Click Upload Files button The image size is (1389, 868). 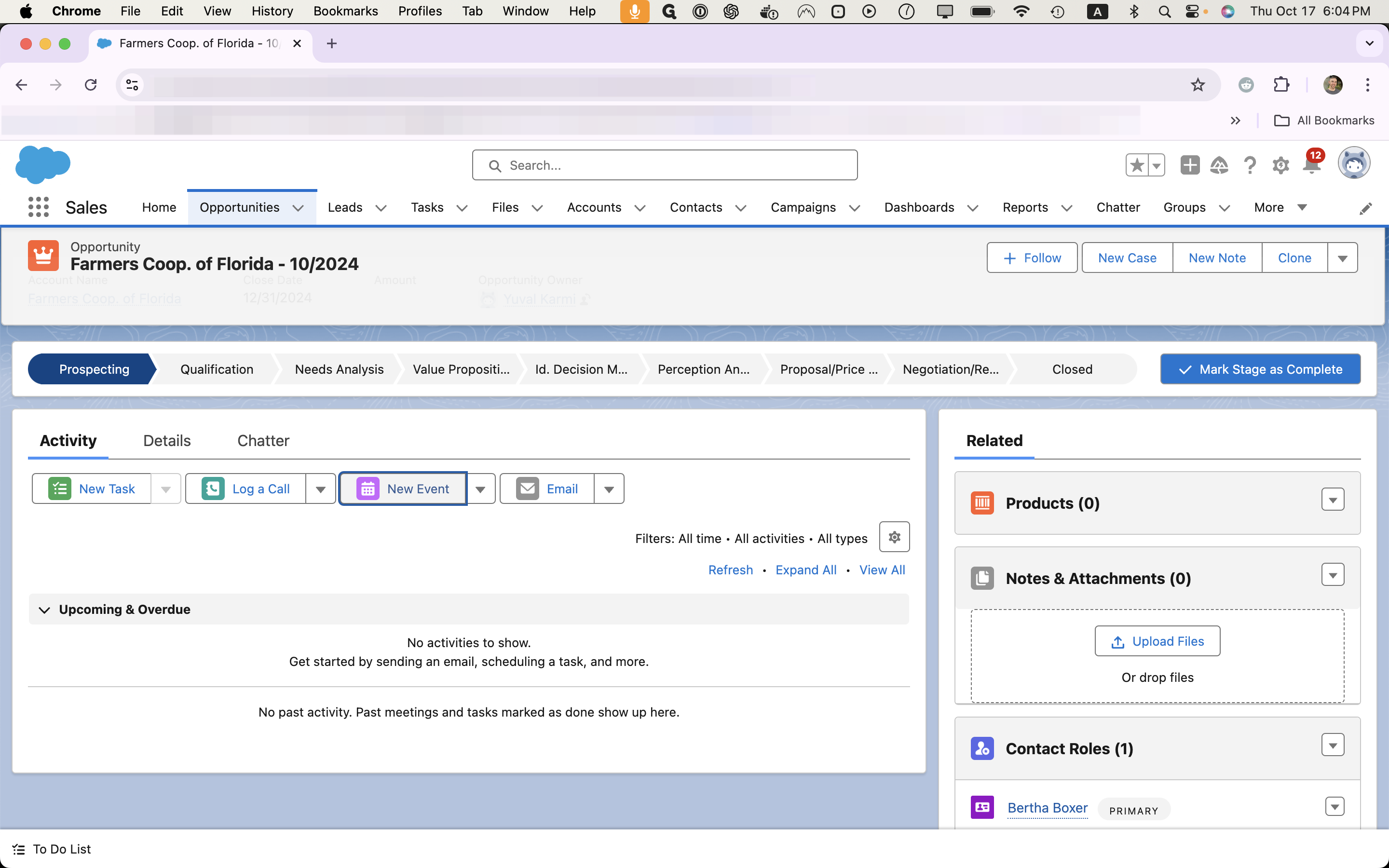[x=1157, y=641]
